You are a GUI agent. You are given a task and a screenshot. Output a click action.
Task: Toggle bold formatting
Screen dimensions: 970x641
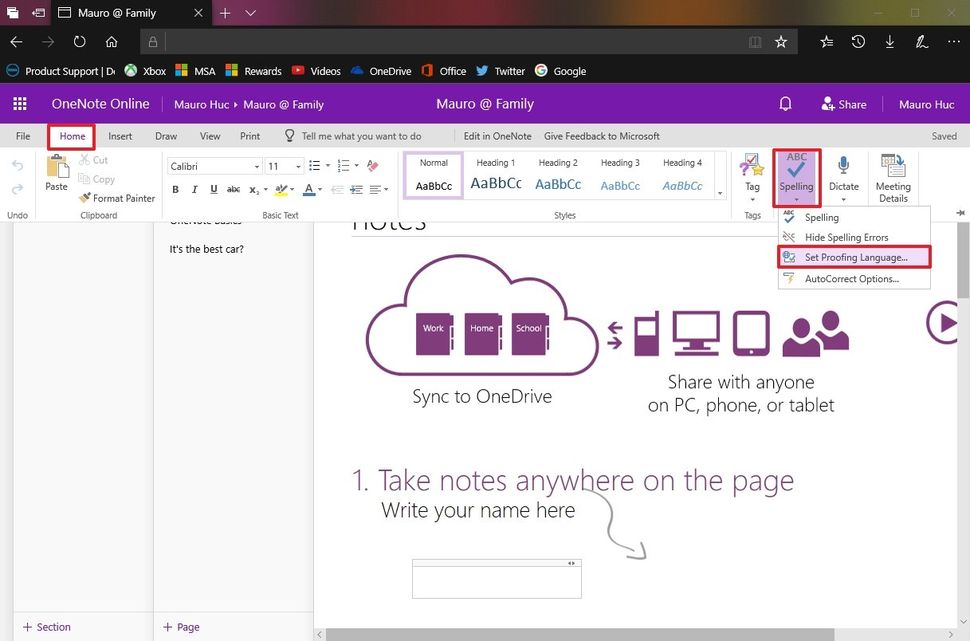175,189
